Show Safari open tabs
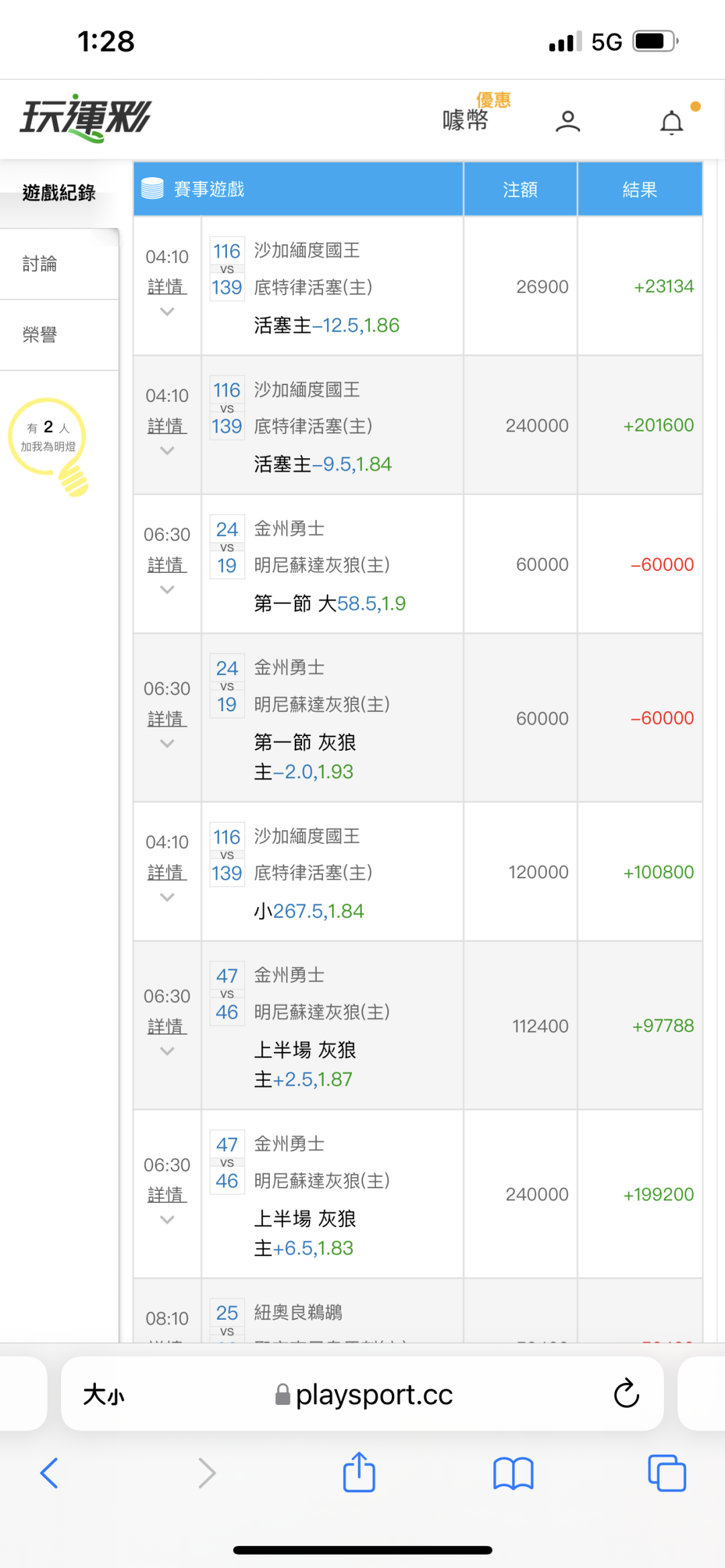The width and height of the screenshot is (725, 1568). pyautogui.click(x=667, y=1473)
